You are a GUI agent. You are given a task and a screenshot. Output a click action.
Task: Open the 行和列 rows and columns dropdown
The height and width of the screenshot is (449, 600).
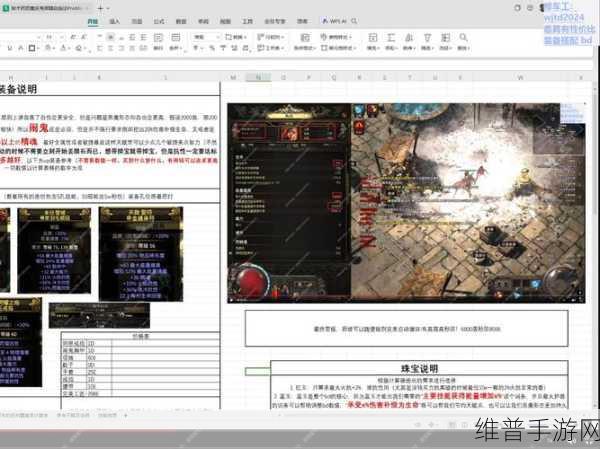tap(271, 37)
